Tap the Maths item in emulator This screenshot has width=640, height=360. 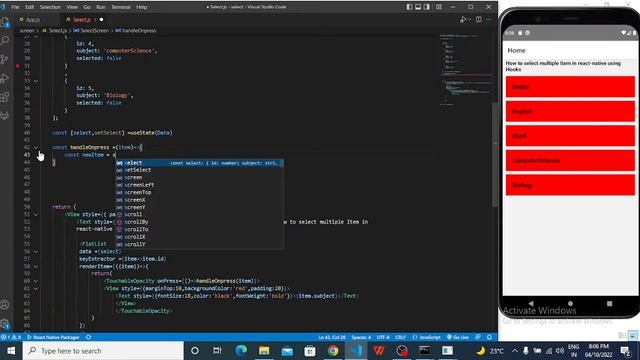pyautogui.click(x=570, y=87)
